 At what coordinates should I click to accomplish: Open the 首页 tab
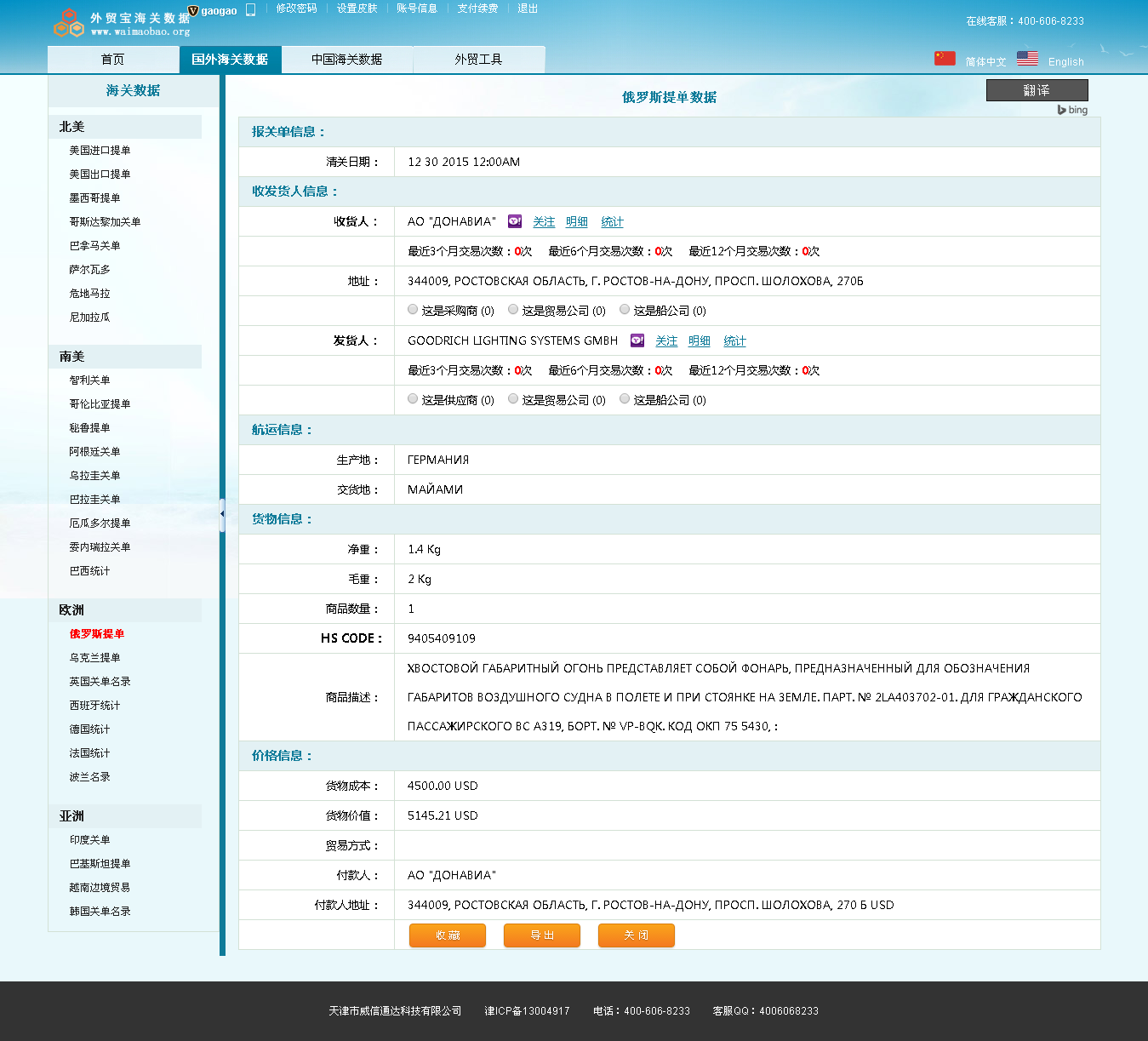(x=113, y=60)
